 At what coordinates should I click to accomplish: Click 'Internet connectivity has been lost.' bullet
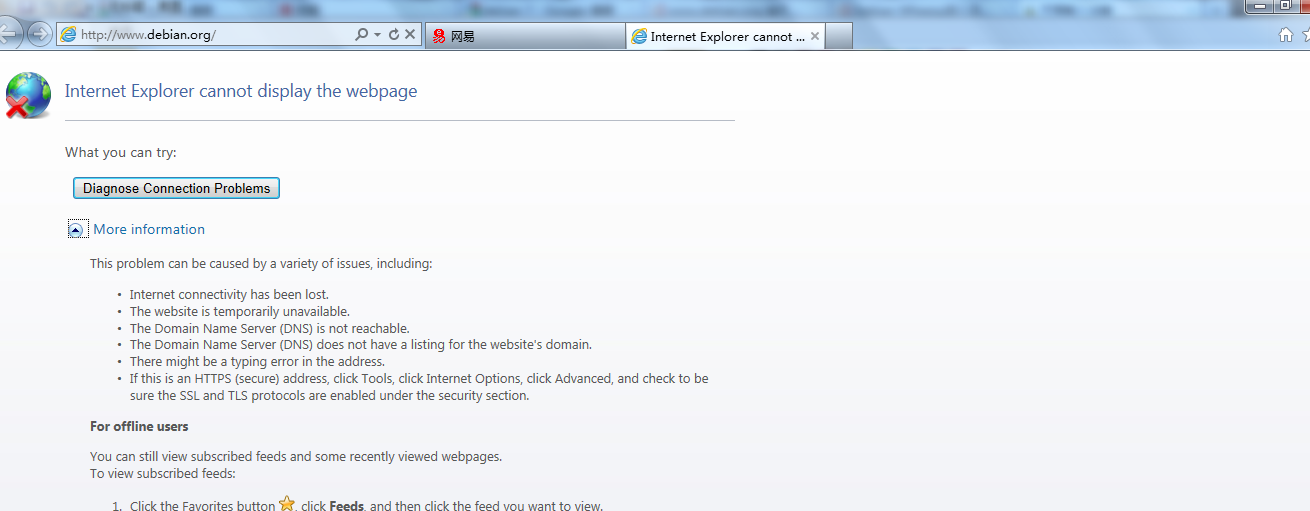(x=229, y=294)
